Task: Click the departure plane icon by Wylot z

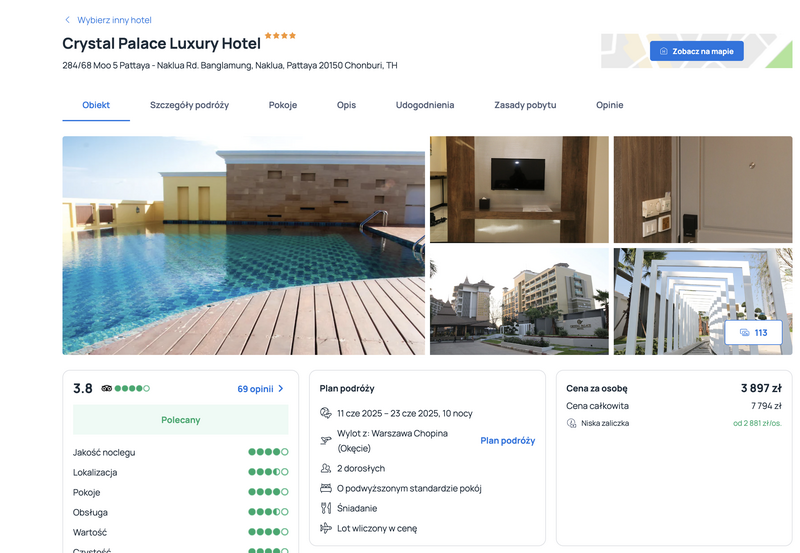Action: (x=326, y=440)
